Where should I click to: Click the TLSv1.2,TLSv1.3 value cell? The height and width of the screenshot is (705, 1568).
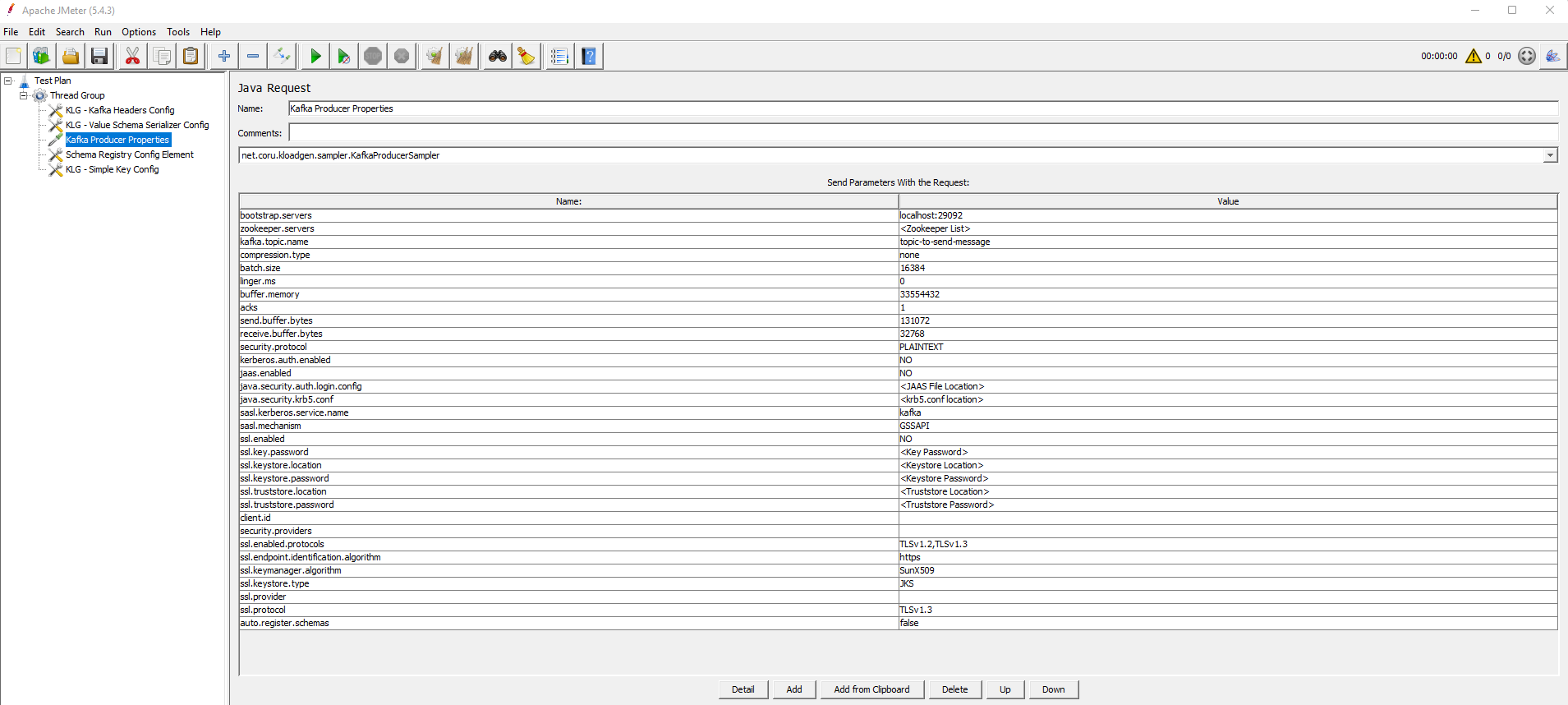pos(1228,544)
